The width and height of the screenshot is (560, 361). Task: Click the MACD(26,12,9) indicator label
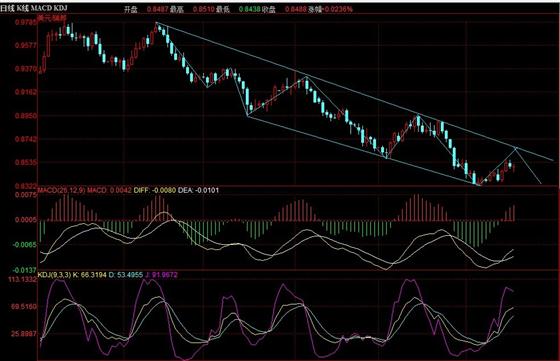coord(61,190)
